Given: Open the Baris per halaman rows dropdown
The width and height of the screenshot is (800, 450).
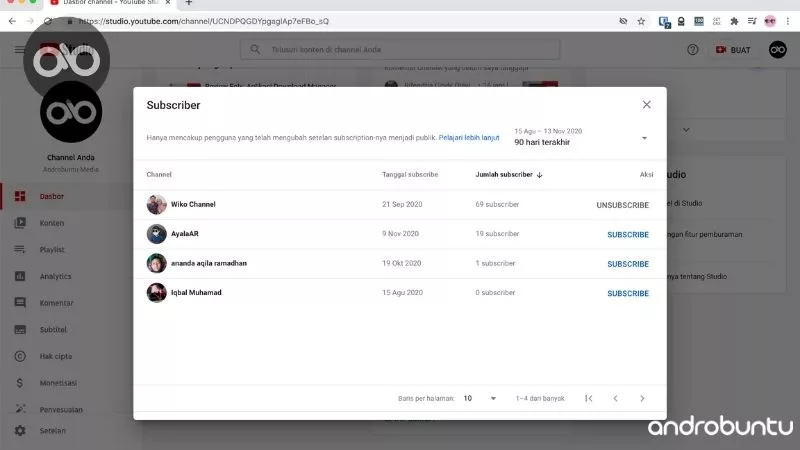Looking at the screenshot, I should tap(480, 398).
